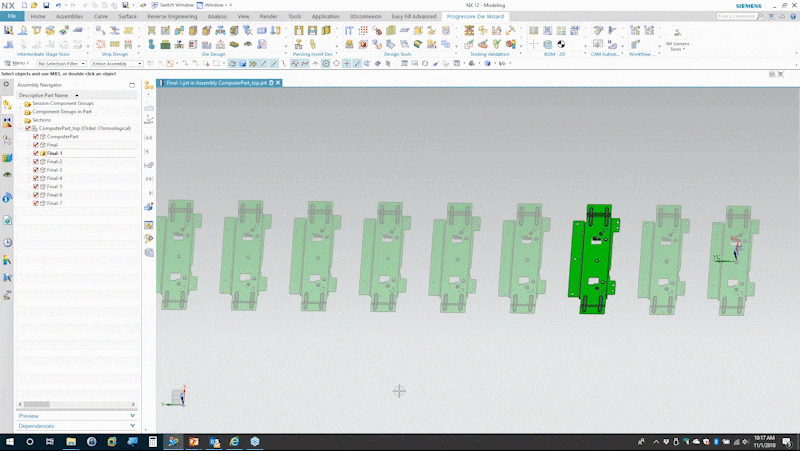The image size is (800, 451).
Task: Open the Constraint Navigator tab in resource bar
Action: 7,122
